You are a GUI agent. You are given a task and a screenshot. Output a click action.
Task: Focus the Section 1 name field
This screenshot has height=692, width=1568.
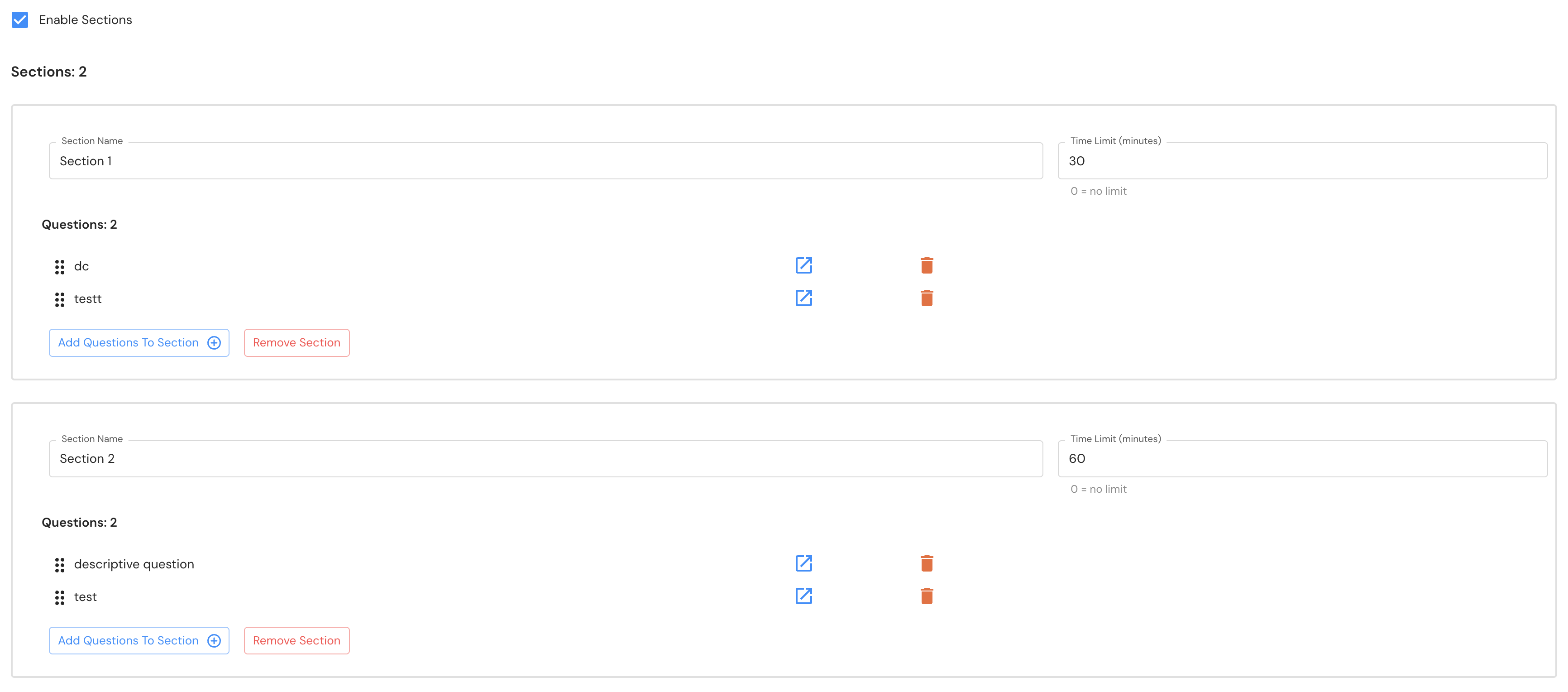[x=545, y=161]
